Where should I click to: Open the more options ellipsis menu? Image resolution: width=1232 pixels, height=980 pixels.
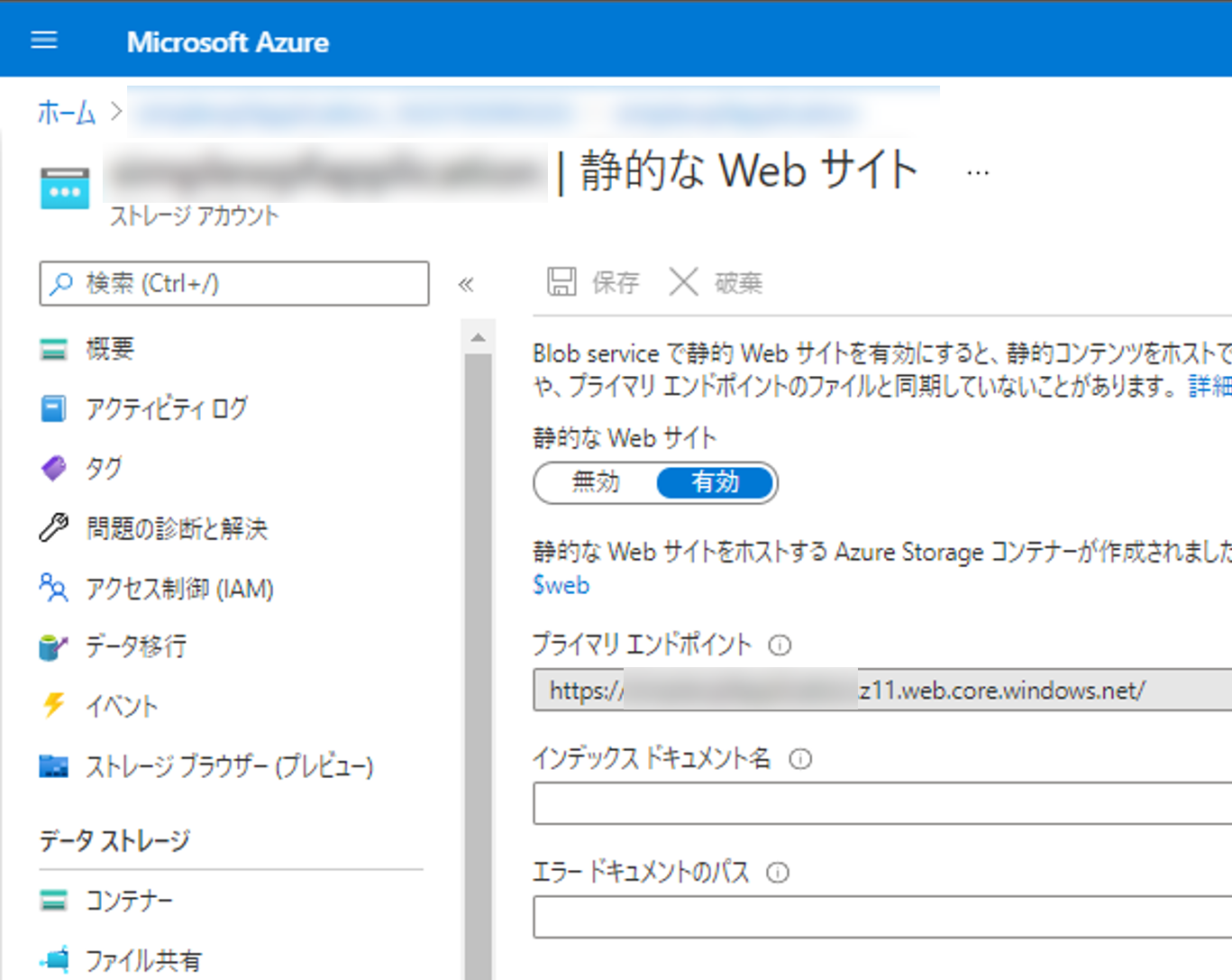978,172
